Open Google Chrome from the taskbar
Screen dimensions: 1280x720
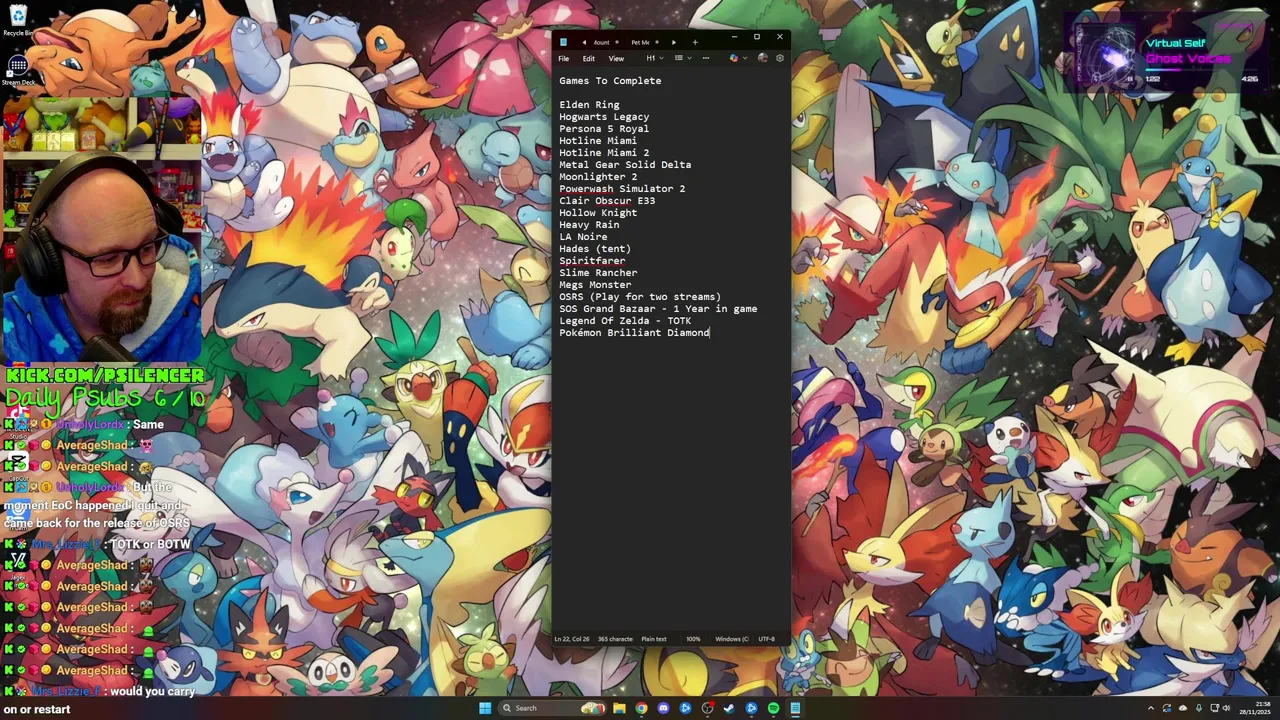coord(641,708)
